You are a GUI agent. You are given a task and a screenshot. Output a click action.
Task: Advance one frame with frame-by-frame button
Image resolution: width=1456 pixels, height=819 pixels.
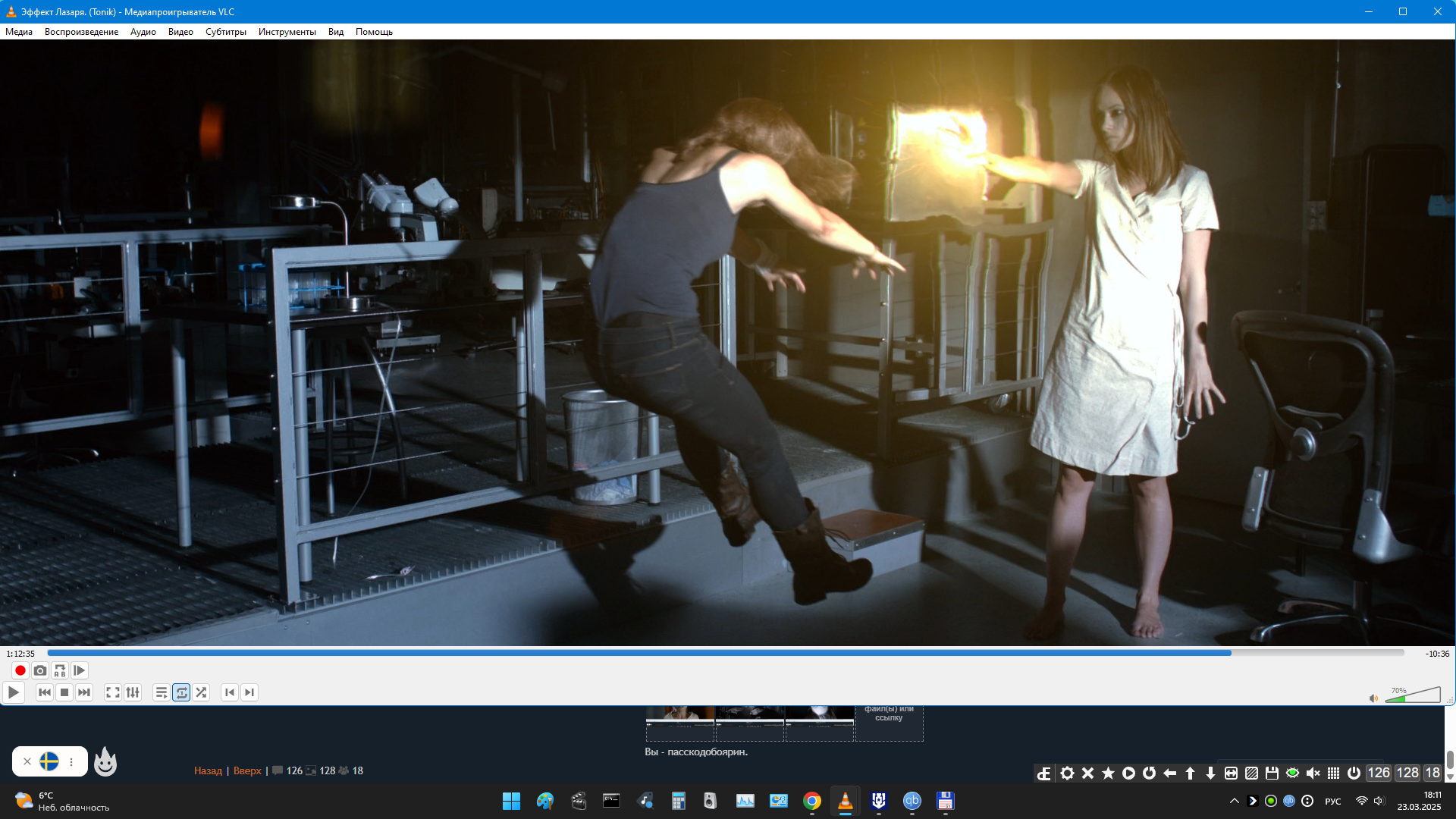coord(80,670)
